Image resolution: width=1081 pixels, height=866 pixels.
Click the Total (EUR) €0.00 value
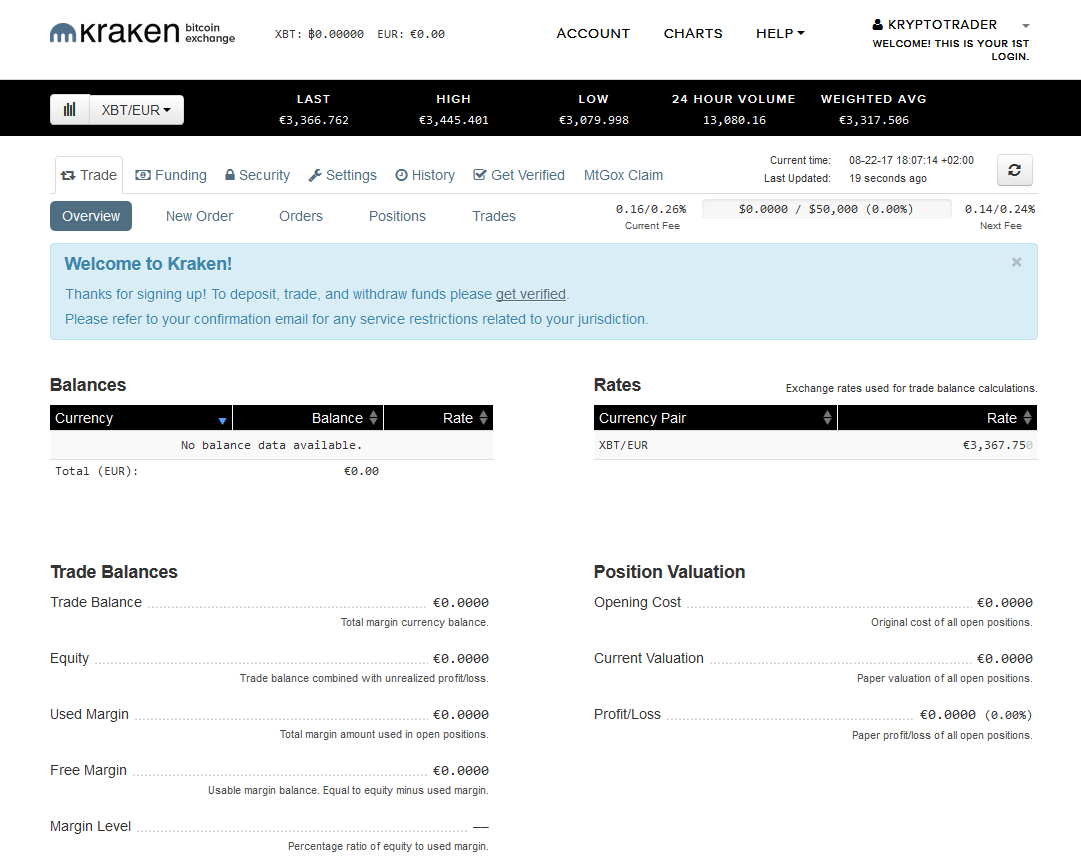pyautogui.click(x=361, y=471)
